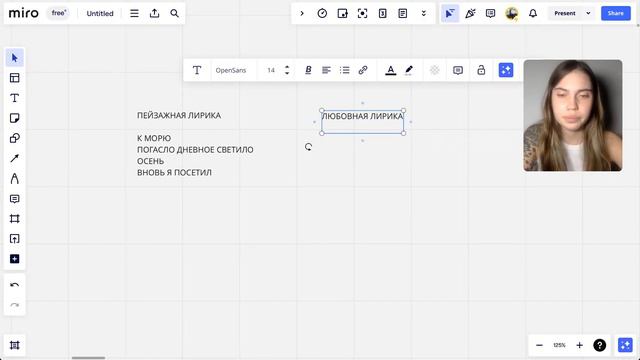The image size is (640, 360).
Task: Open the help question mark
Action: click(599, 345)
